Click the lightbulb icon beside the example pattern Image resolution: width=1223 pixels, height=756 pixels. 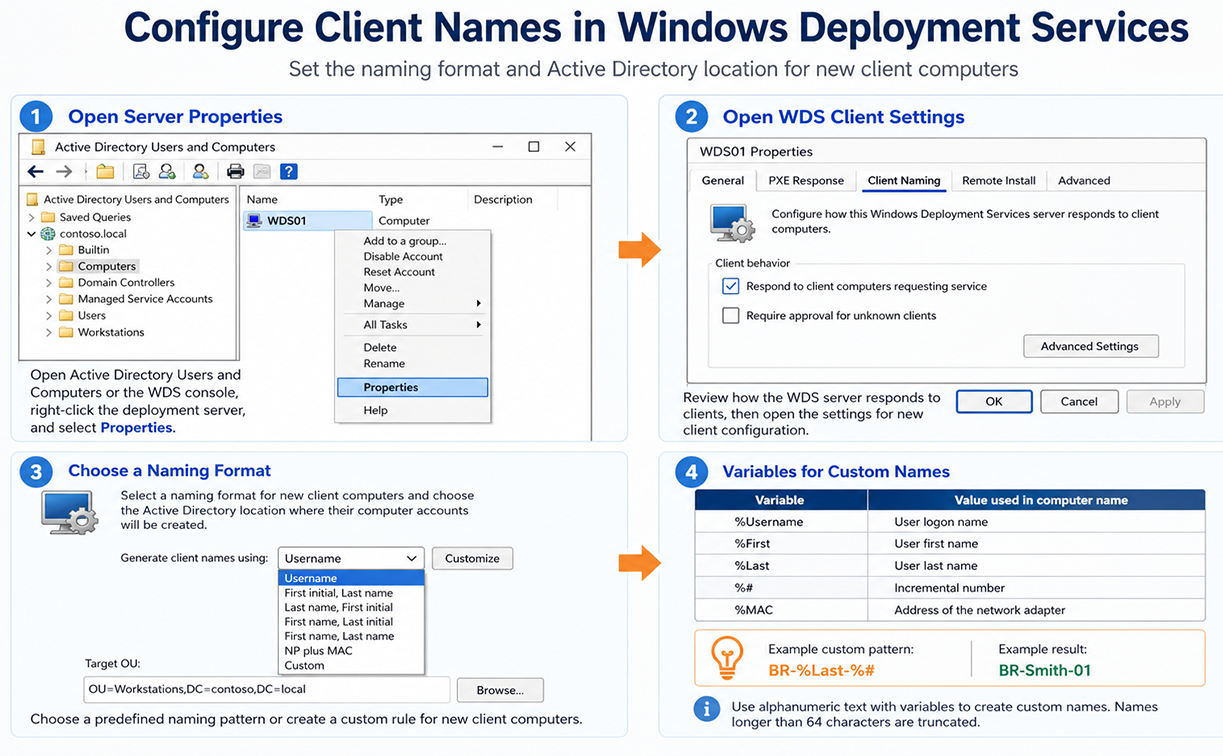point(727,657)
